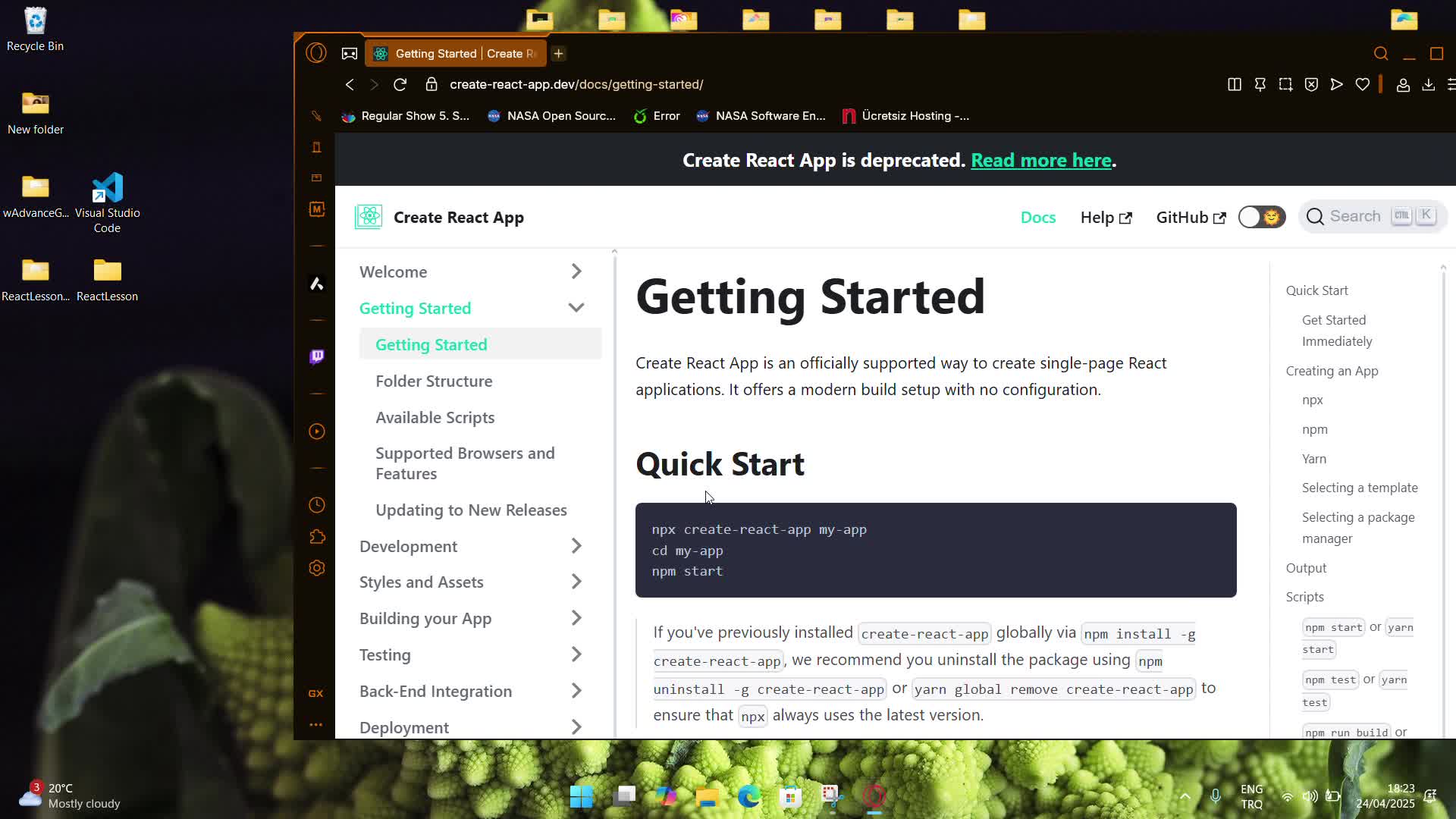Open the sidebar three-dots more menu

316,725
